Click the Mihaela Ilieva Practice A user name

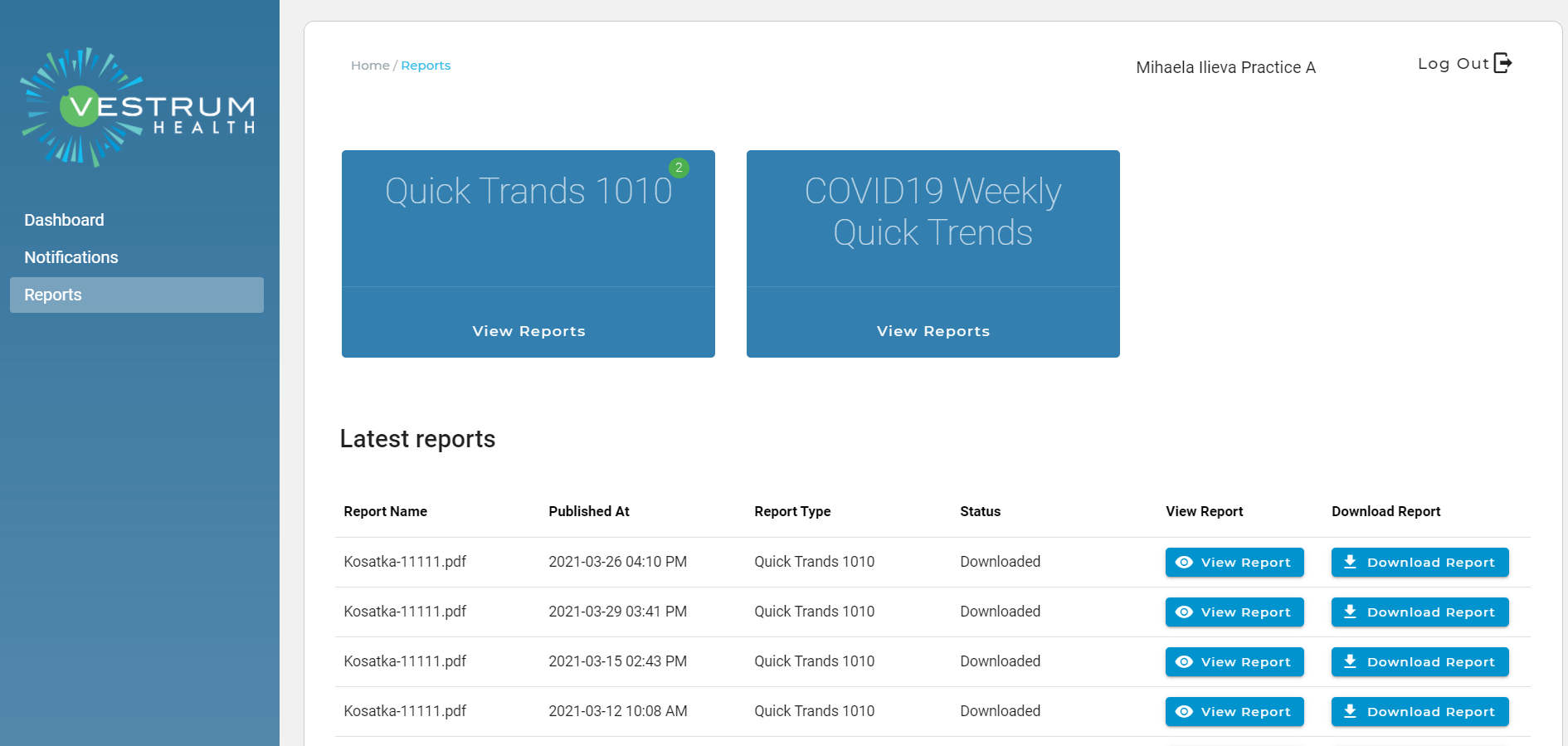click(1226, 67)
